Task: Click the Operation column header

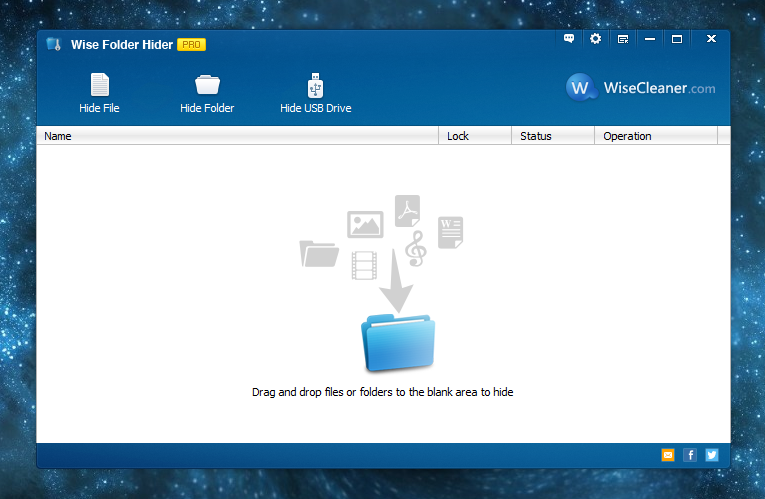Action: 656,136
